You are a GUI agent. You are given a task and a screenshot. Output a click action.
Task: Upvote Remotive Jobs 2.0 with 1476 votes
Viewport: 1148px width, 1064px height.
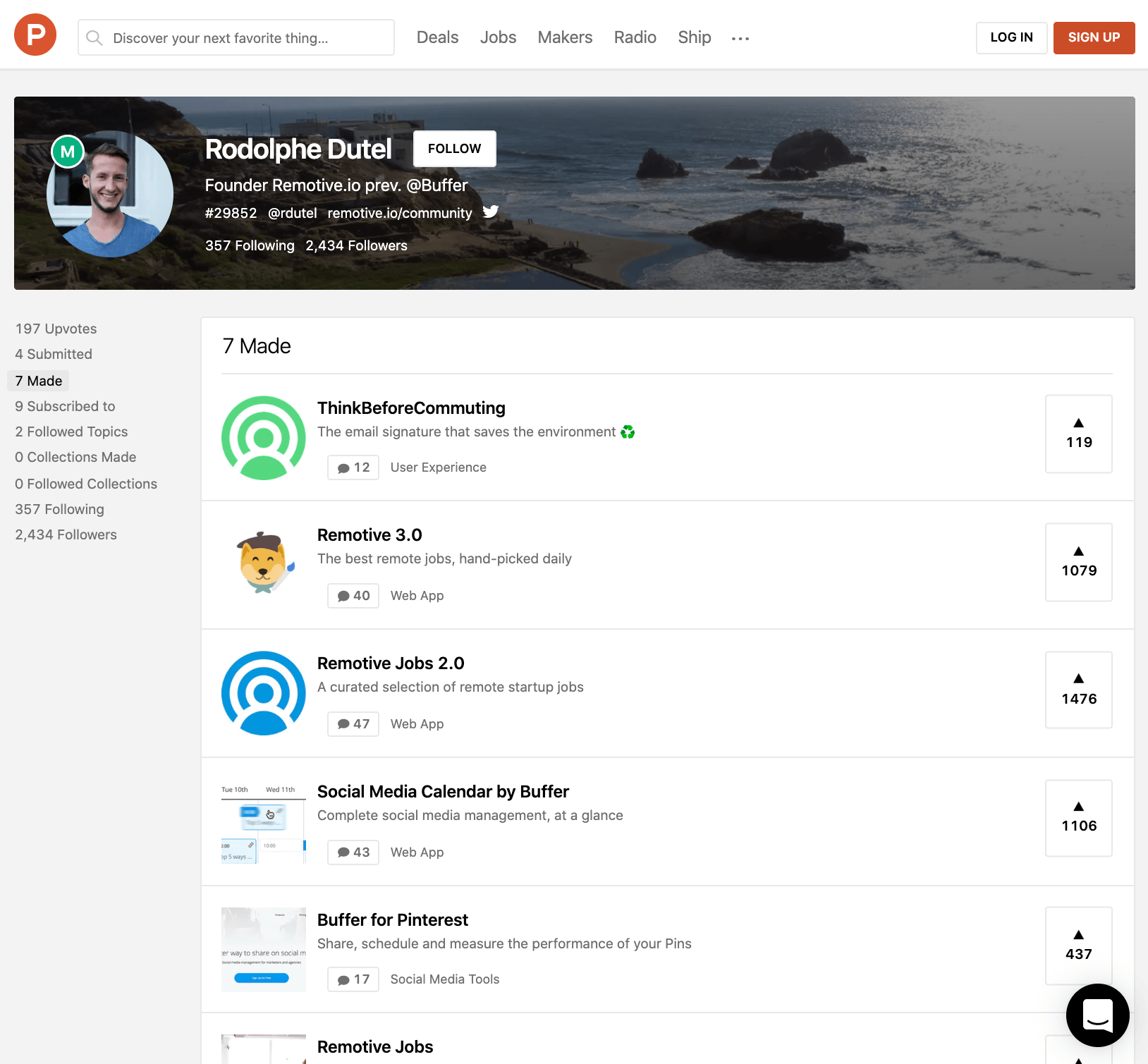click(x=1079, y=690)
